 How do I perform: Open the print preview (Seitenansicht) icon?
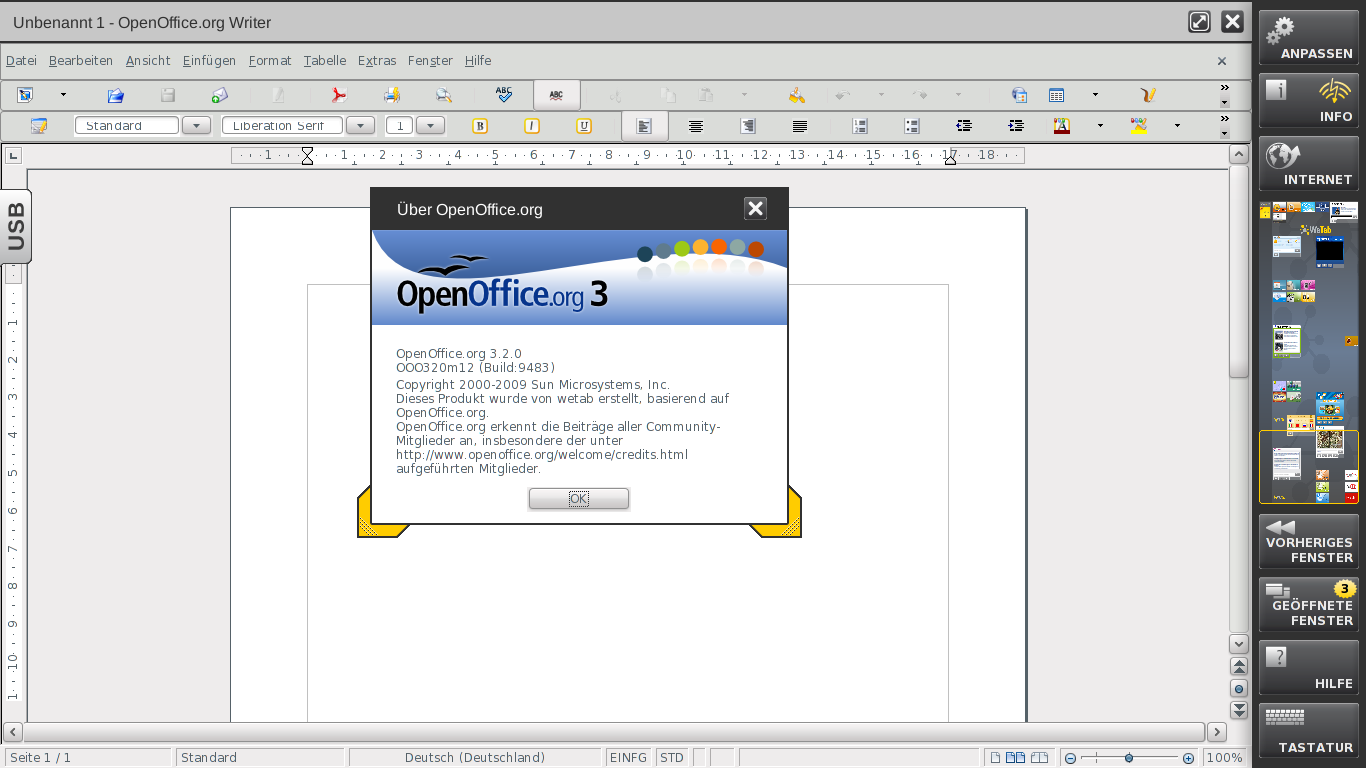click(443, 95)
